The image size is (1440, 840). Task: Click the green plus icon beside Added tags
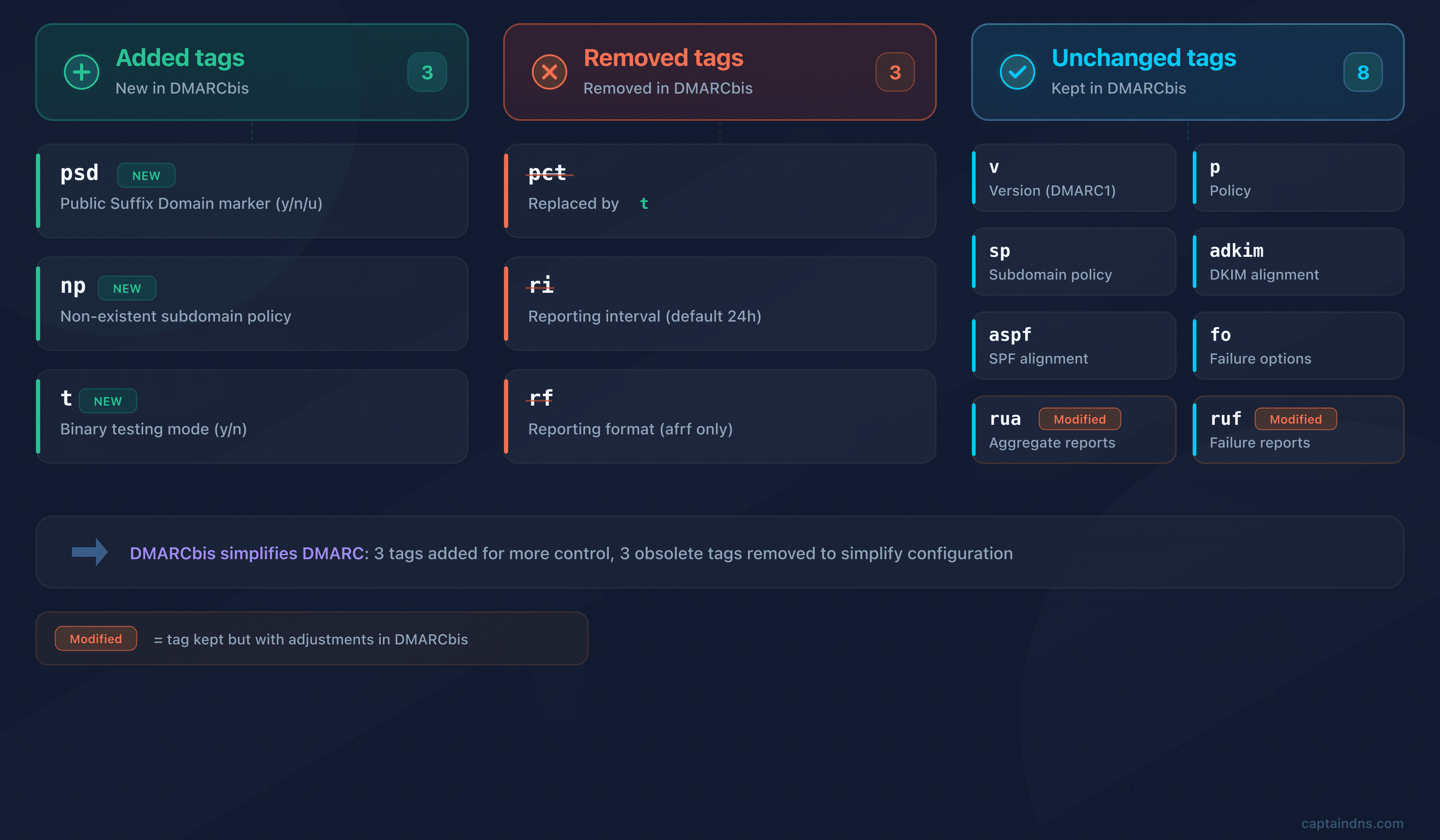(x=82, y=72)
